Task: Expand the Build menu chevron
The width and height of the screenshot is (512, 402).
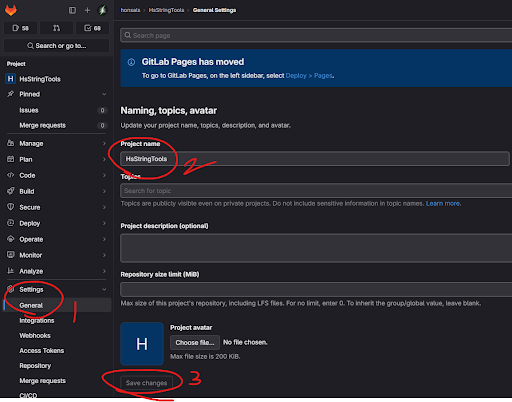Action: (x=104, y=191)
